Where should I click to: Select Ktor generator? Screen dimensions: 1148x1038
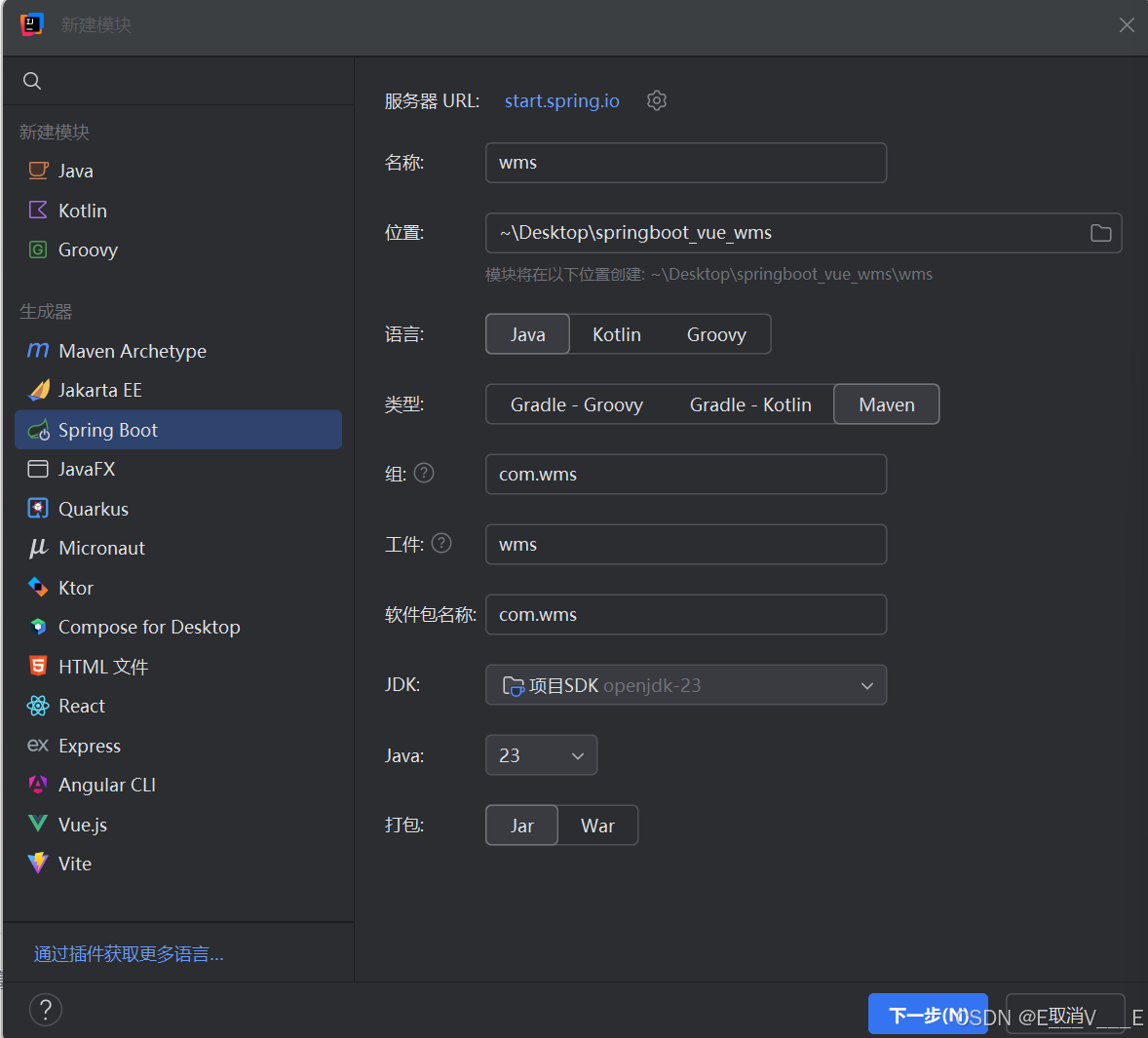(178, 587)
